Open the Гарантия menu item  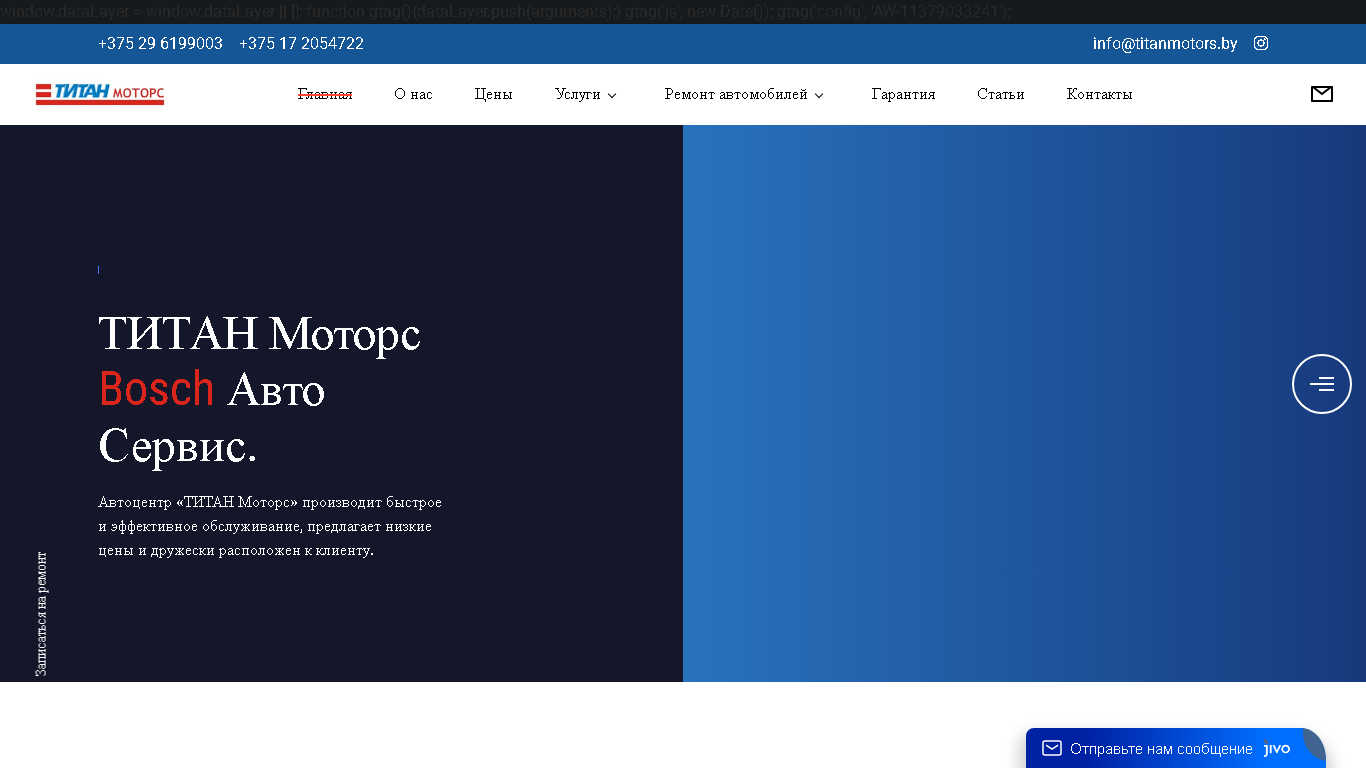(903, 94)
